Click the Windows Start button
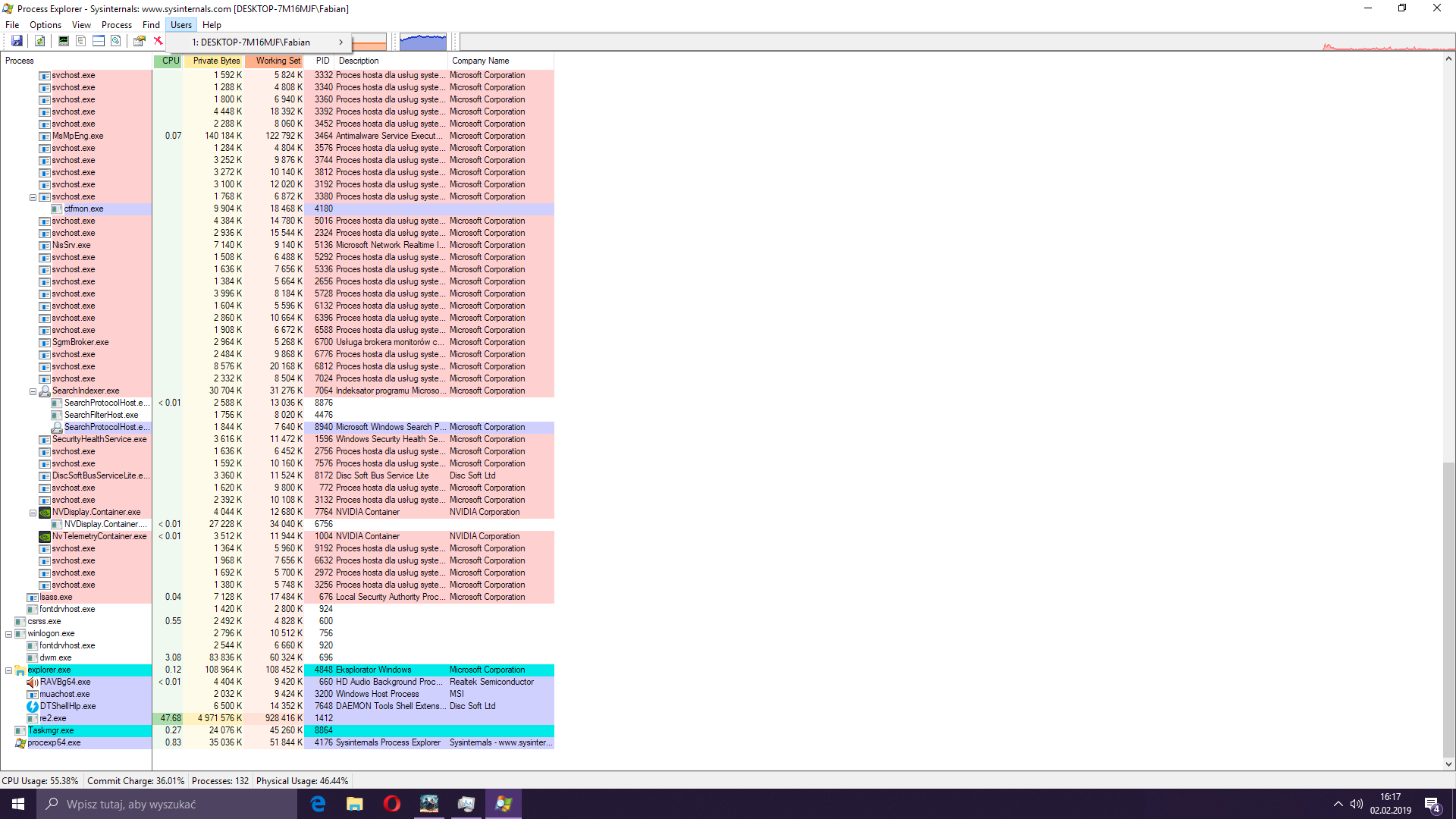 (x=18, y=804)
